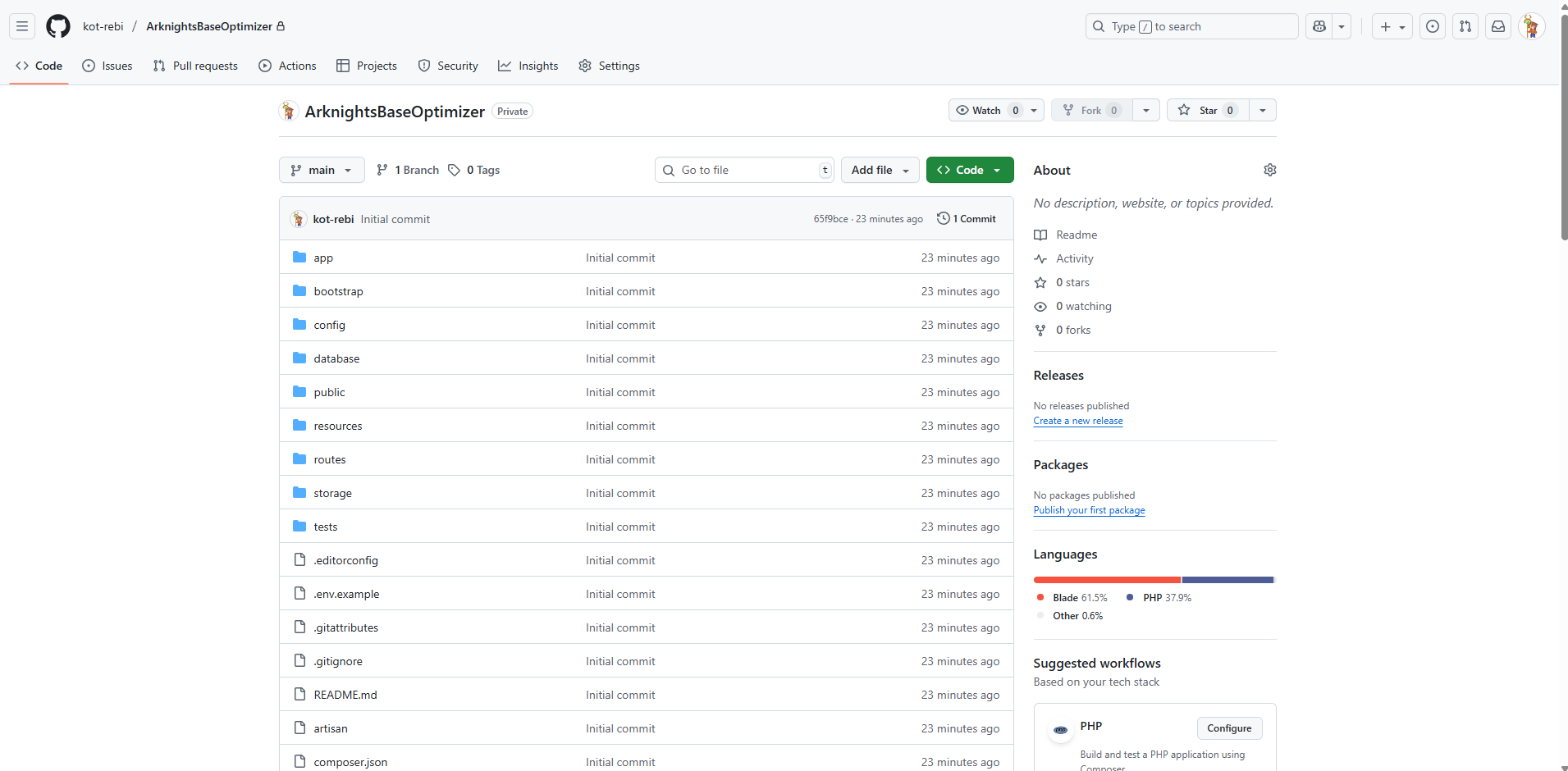Focus the Go to file field
The image size is (1568, 771).
[x=745, y=170]
